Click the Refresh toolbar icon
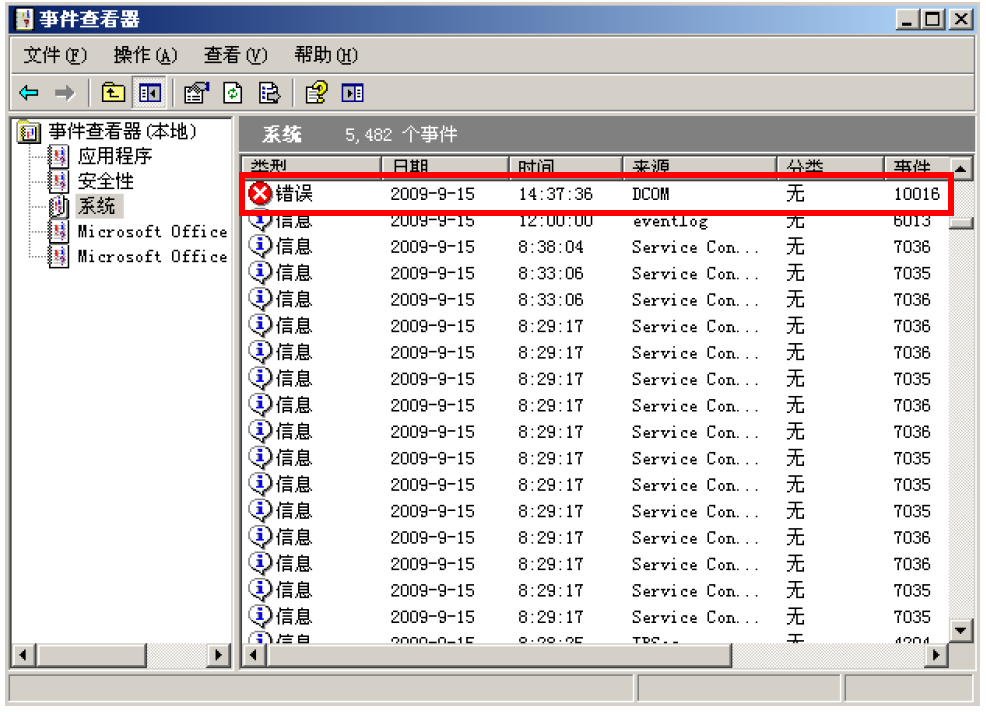The height and width of the screenshot is (712, 986). point(232,93)
